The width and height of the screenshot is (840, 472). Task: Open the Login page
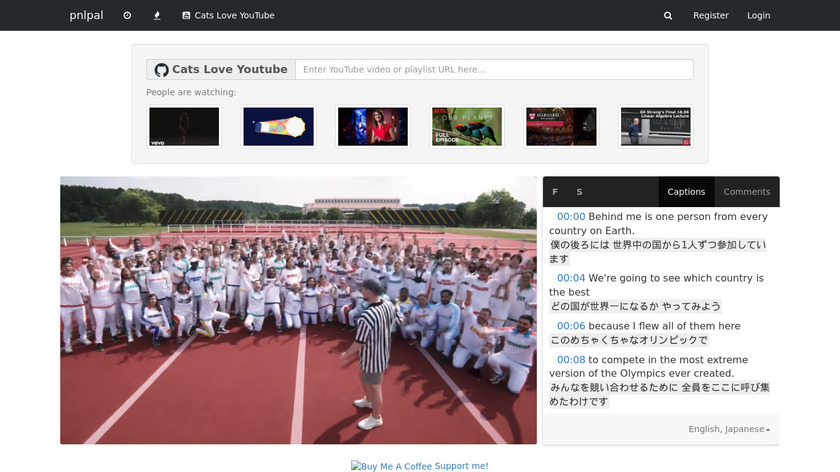click(x=759, y=16)
